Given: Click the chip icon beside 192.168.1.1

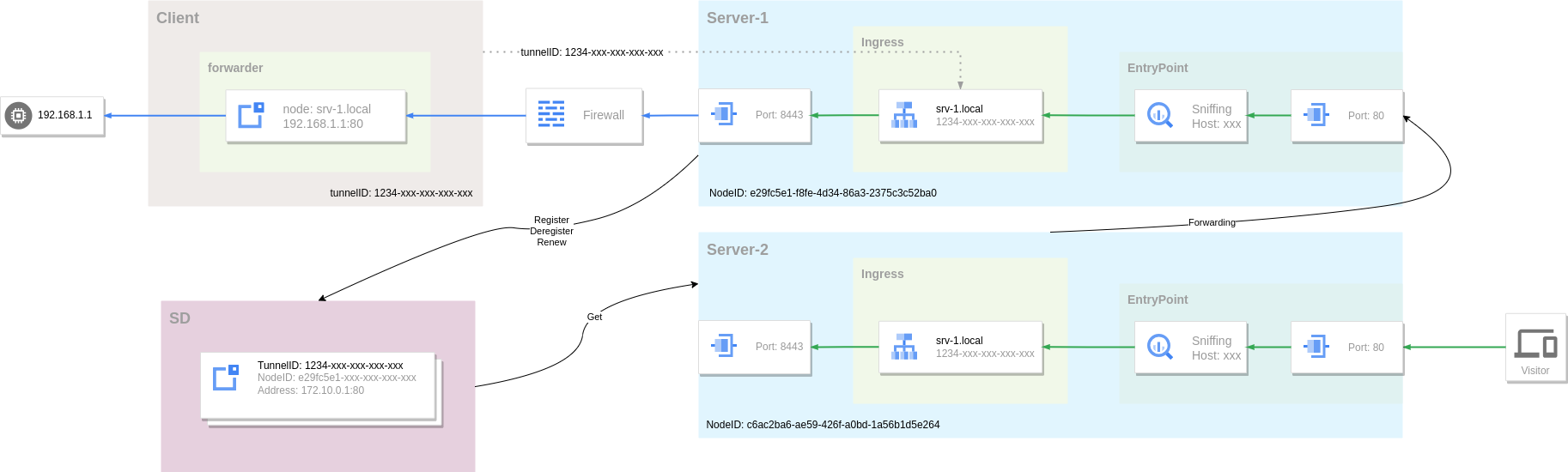Looking at the screenshot, I should 18,115.
